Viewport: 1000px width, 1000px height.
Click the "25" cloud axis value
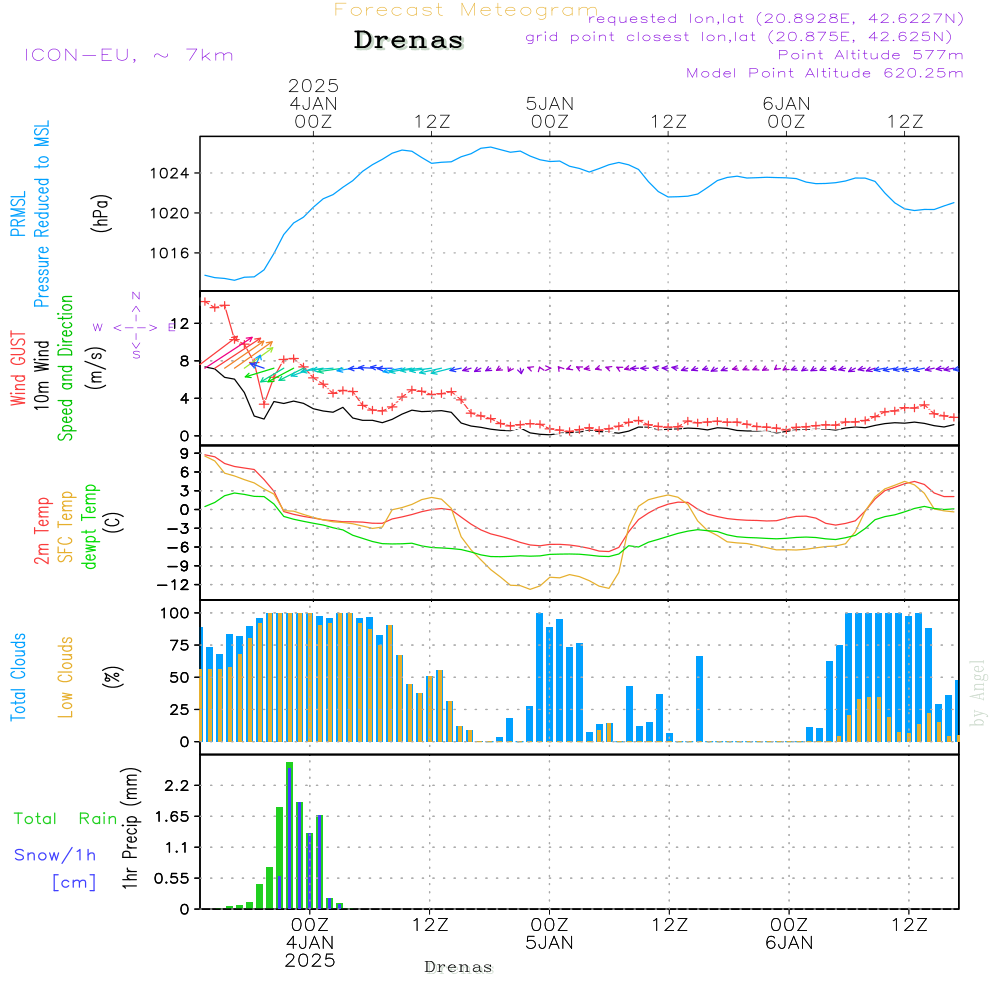(180, 709)
